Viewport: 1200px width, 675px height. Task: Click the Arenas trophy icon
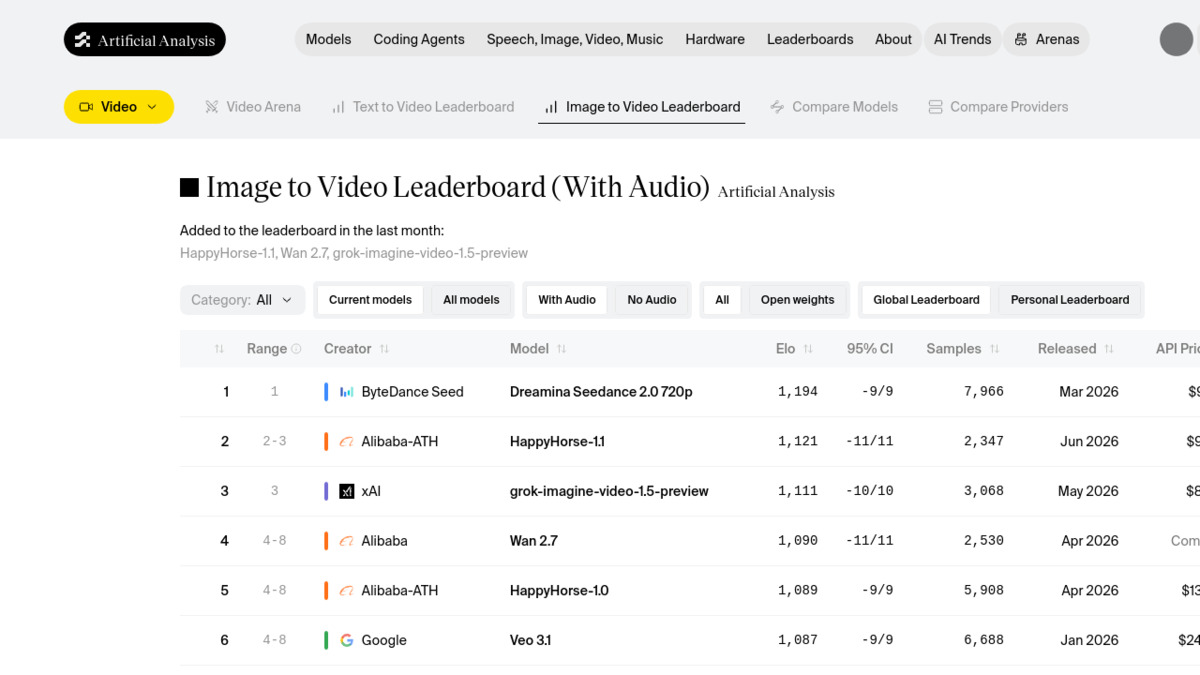1021,40
